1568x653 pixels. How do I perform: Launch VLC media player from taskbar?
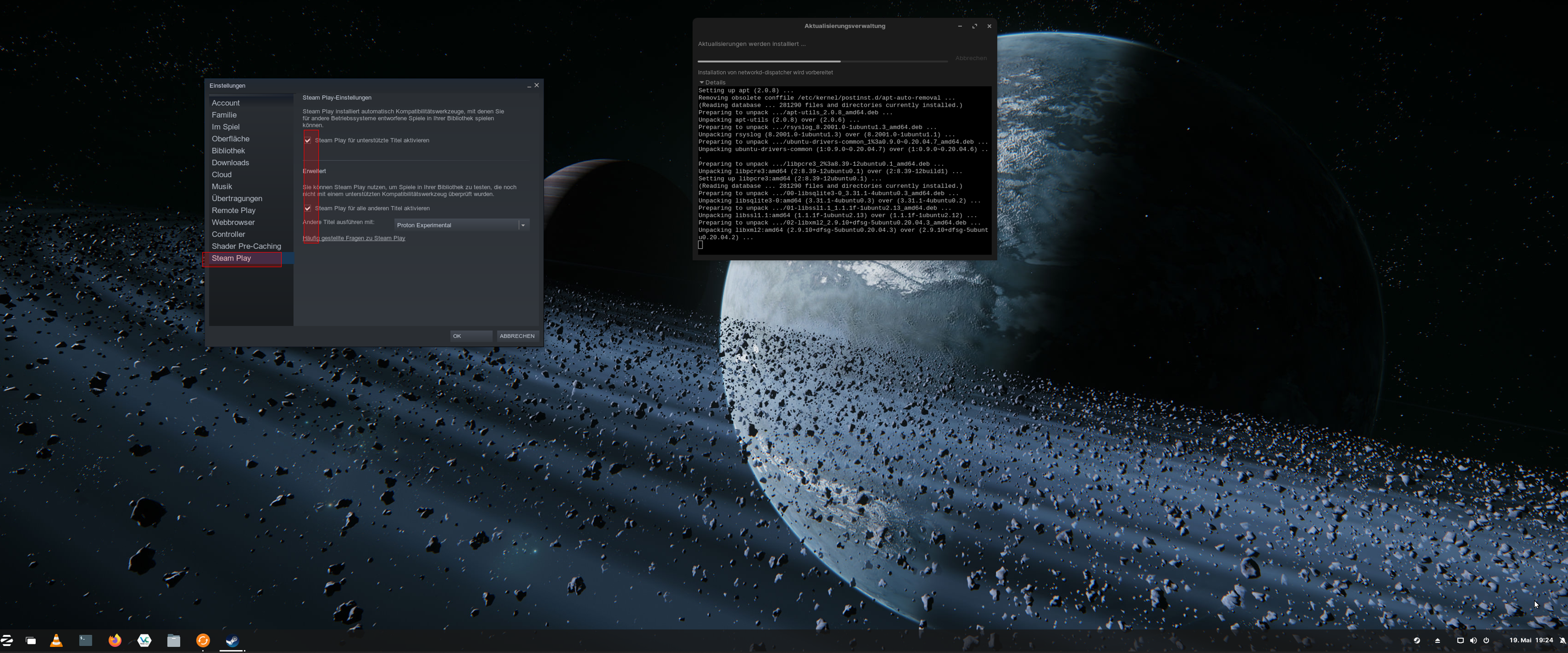click(56, 640)
